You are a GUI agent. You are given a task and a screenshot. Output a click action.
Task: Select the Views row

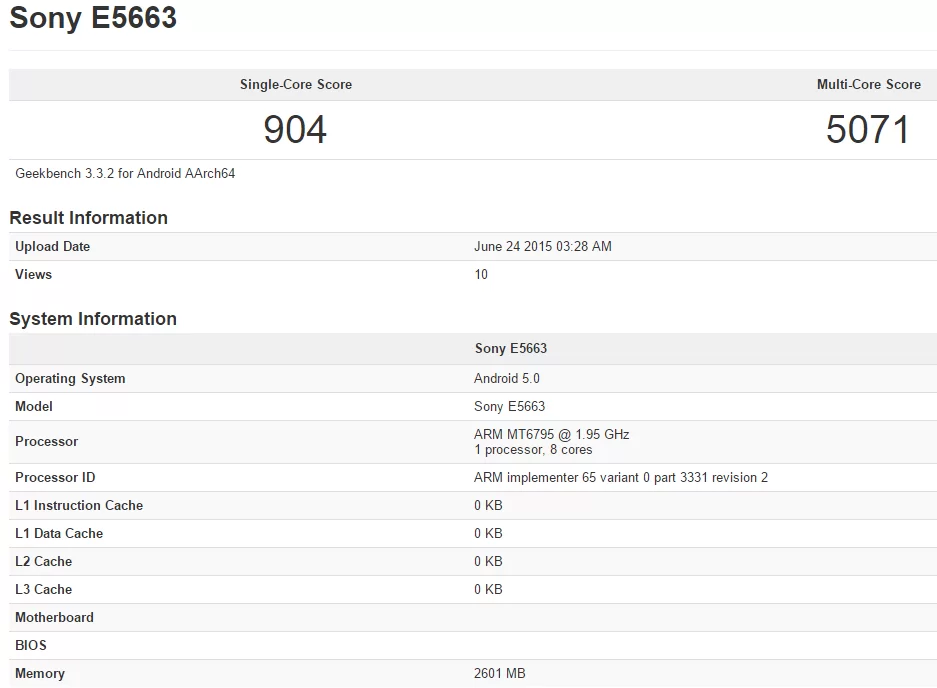[x=33, y=274]
